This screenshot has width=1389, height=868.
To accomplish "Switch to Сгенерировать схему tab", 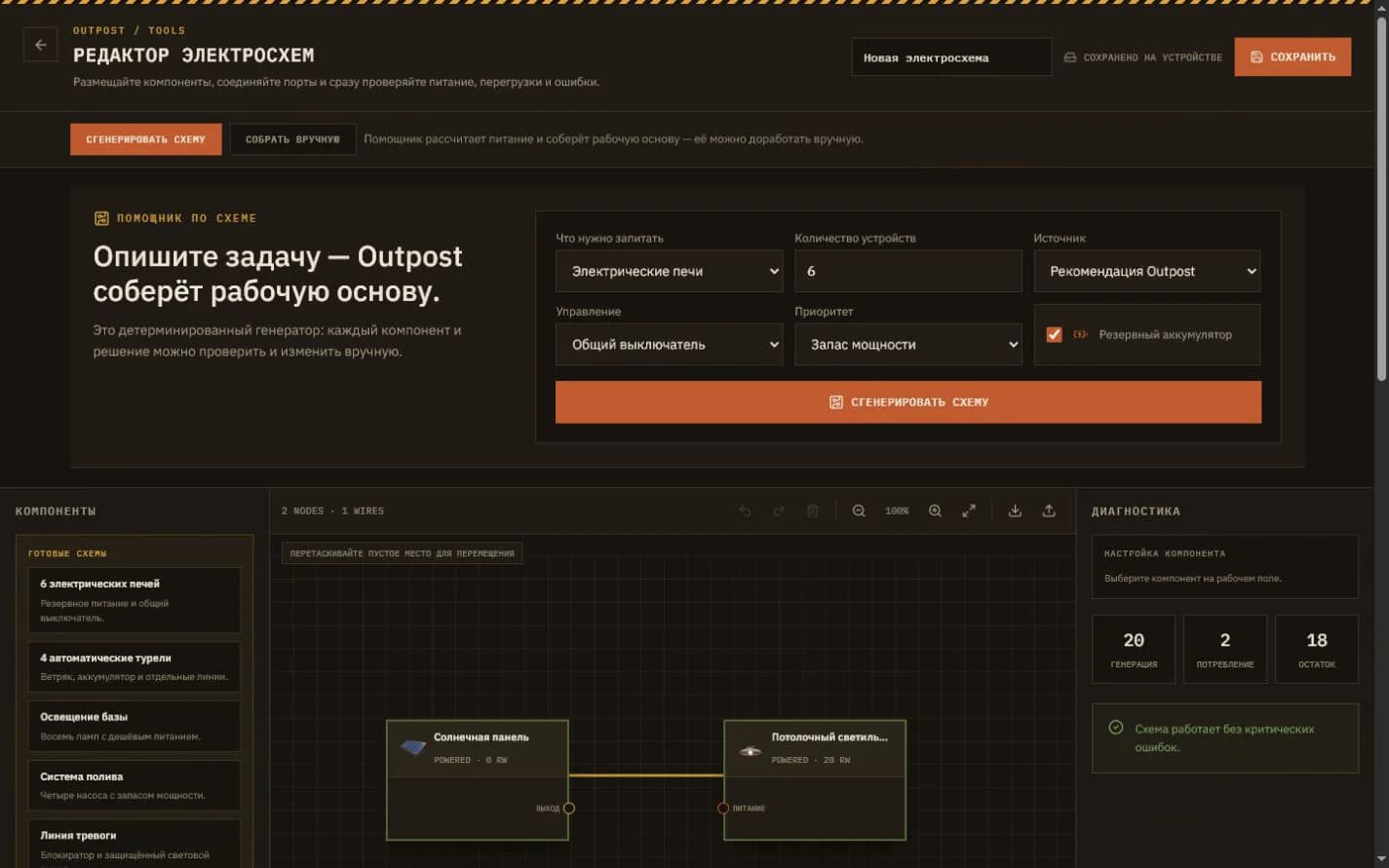I will (x=145, y=139).
